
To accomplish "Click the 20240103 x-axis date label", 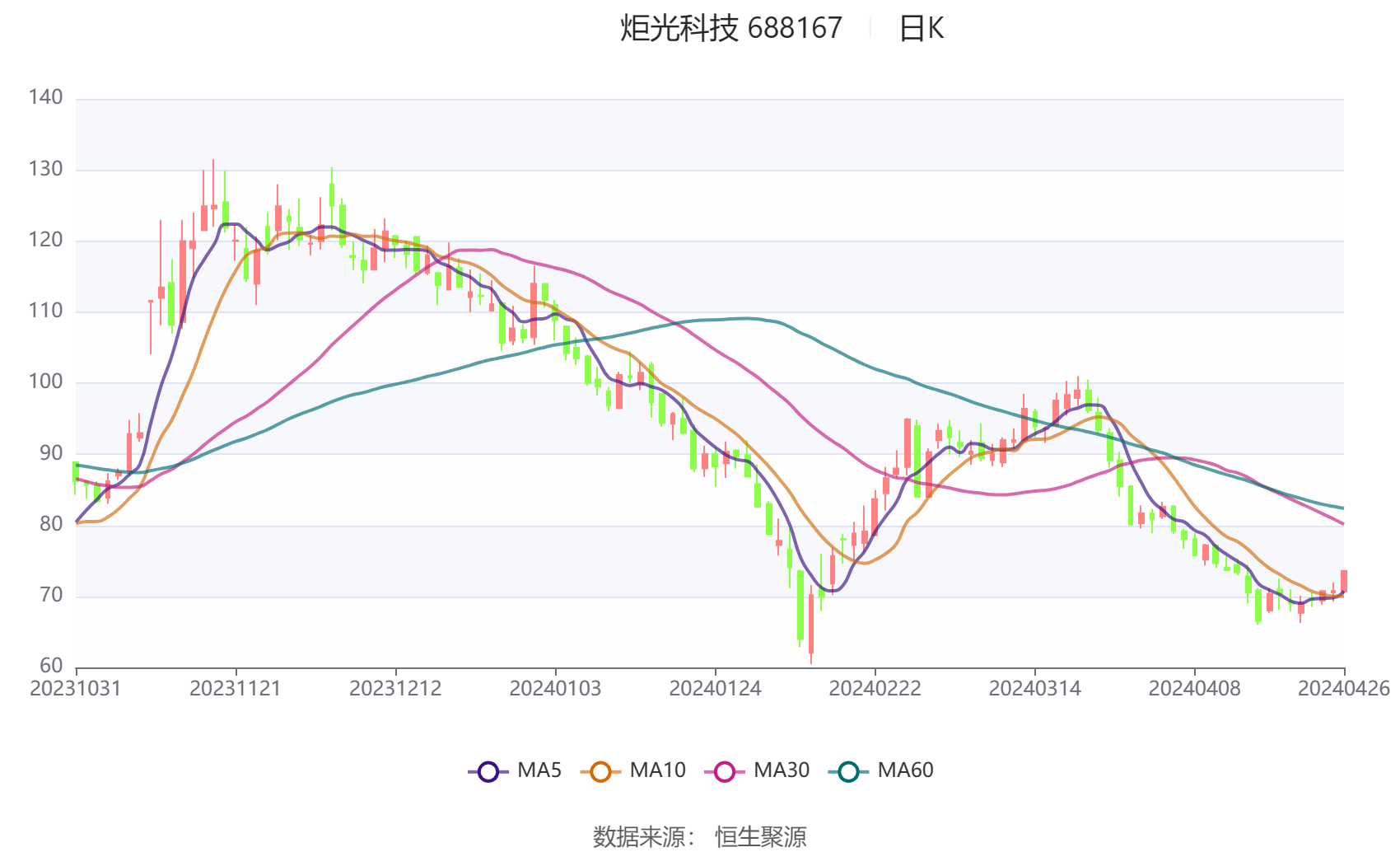I will coord(555,689).
